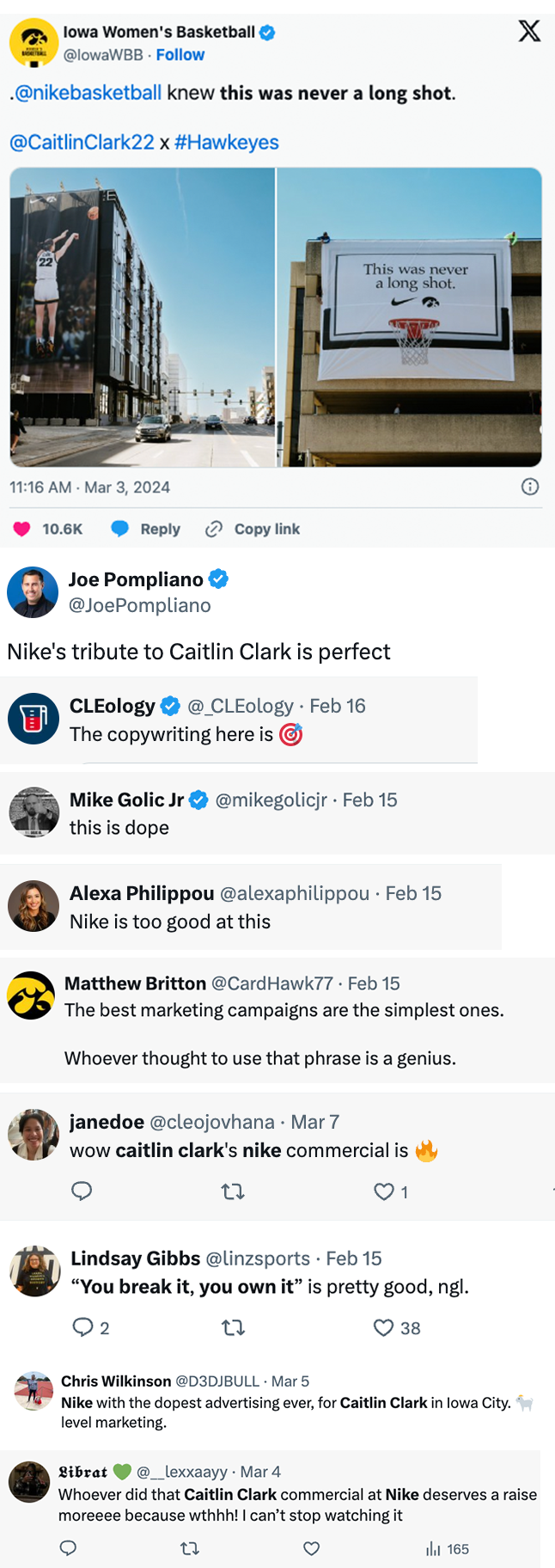Like the Iowa Women's Basketball tweet

coord(22,529)
